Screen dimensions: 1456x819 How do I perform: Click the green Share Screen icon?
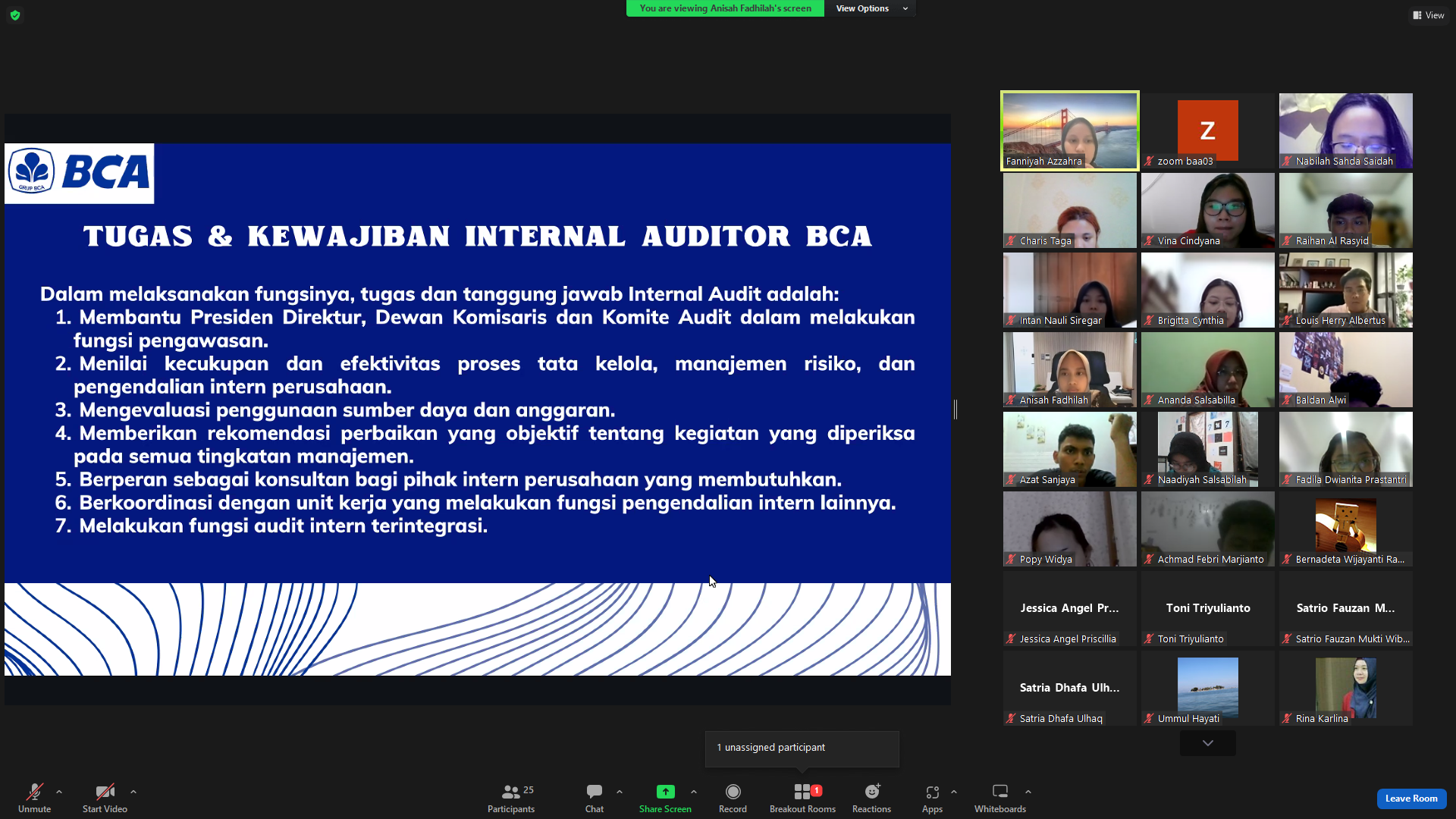pyautogui.click(x=665, y=792)
